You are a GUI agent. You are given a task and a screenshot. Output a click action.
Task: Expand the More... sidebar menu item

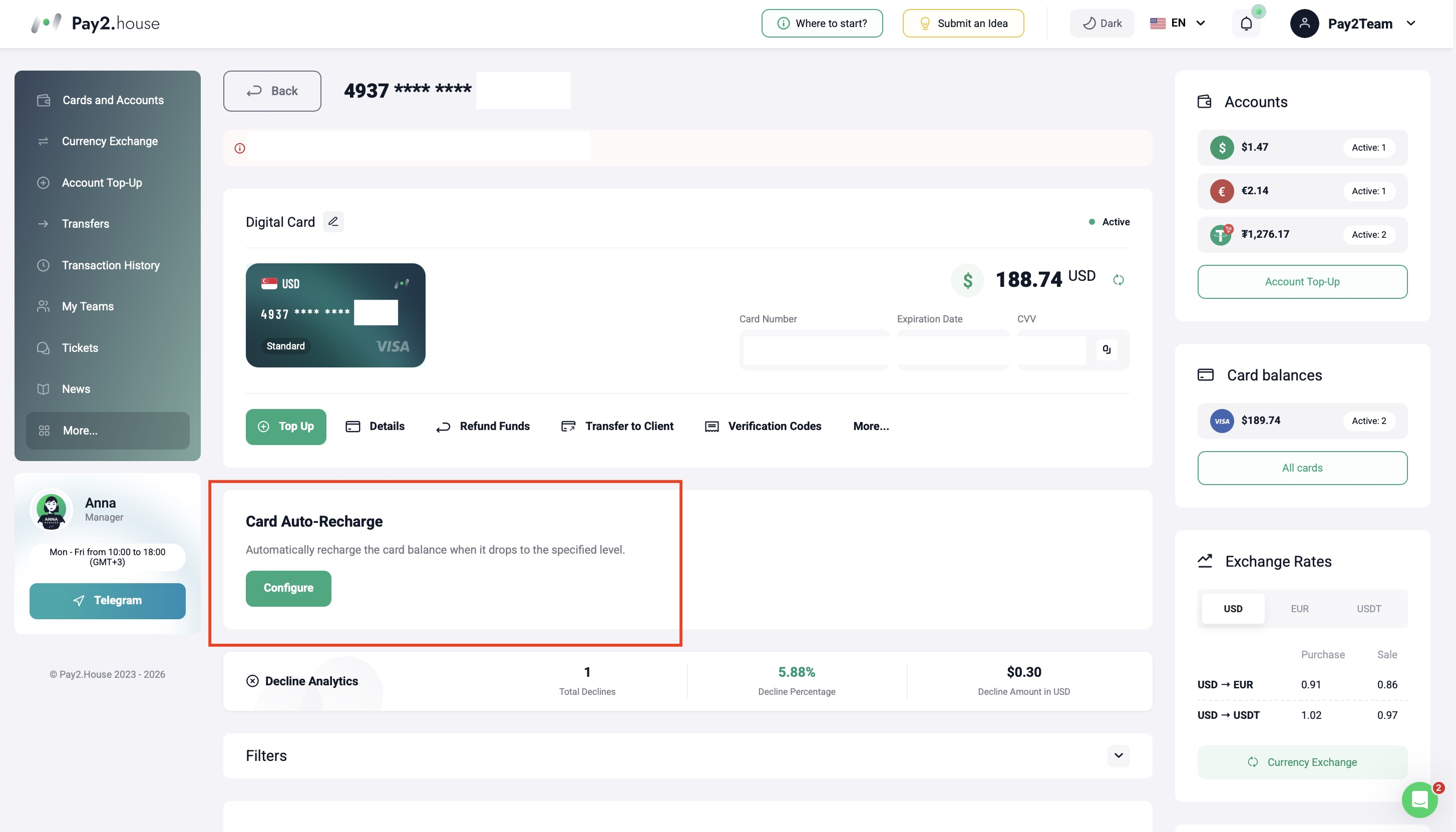point(108,431)
